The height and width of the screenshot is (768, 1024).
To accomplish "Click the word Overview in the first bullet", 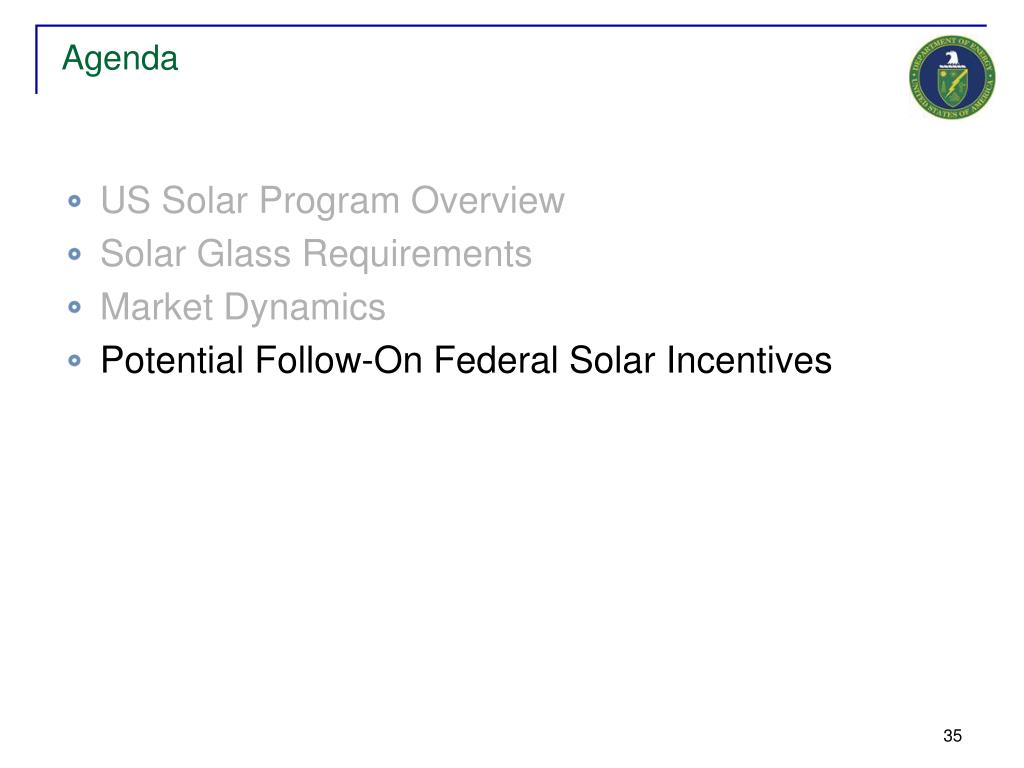I will click(x=487, y=200).
